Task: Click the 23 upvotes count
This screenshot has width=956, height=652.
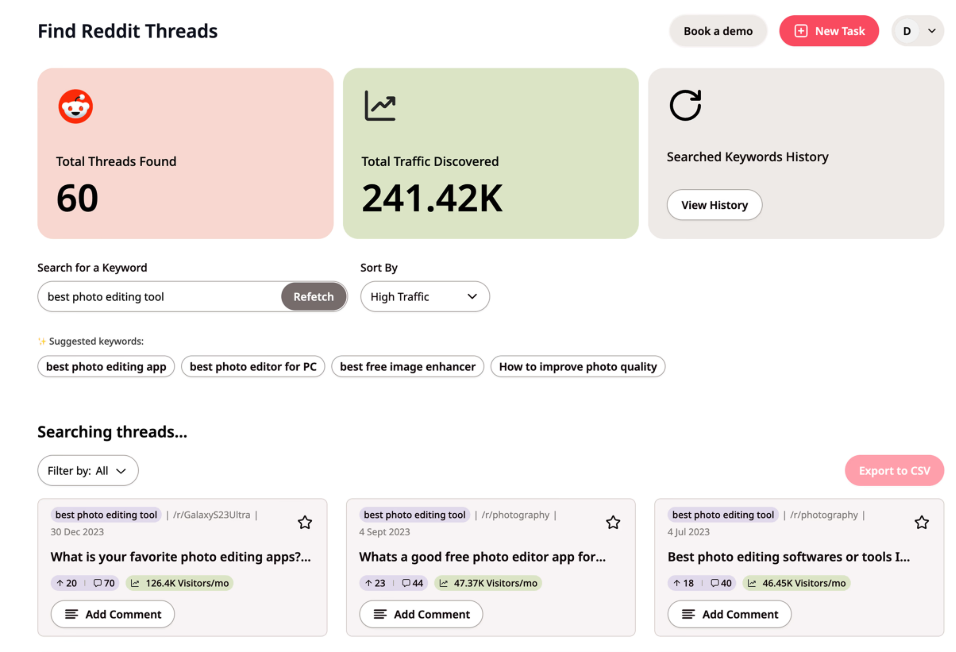Action: pos(375,583)
